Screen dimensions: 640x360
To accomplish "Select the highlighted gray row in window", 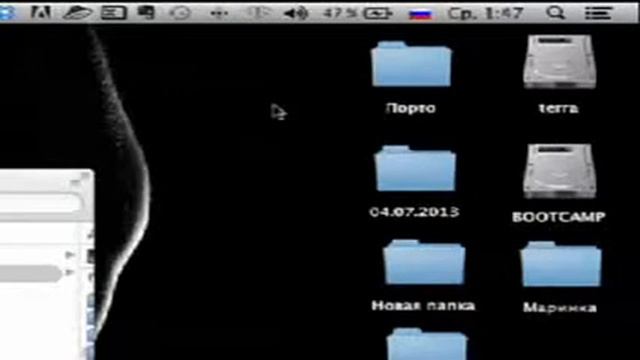I will [x=31, y=273].
